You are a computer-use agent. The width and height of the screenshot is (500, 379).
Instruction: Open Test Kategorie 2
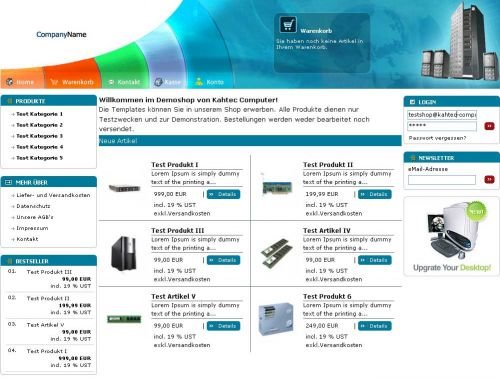point(39,125)
